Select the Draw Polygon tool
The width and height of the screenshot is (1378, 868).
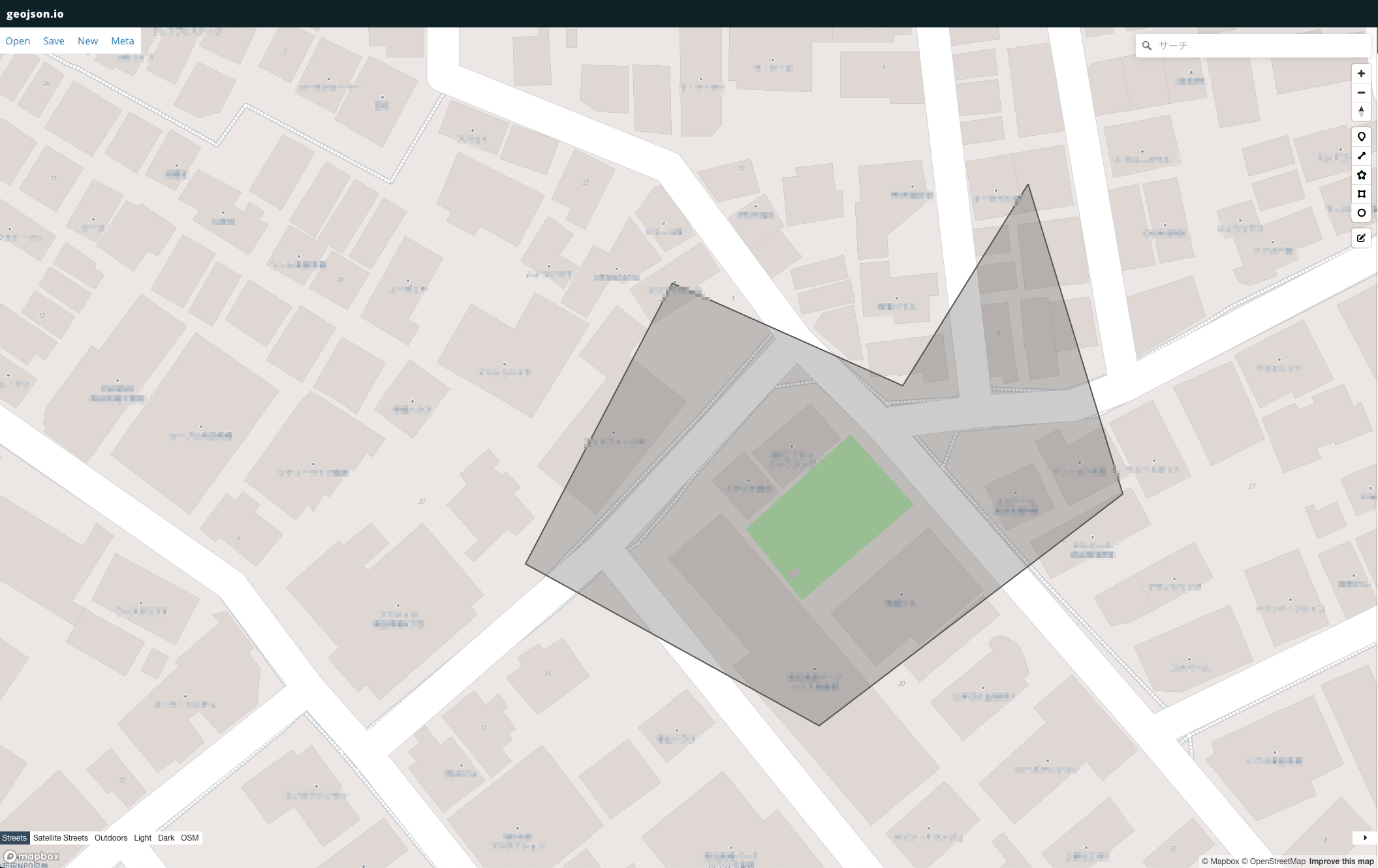(x=1361, y=175)
